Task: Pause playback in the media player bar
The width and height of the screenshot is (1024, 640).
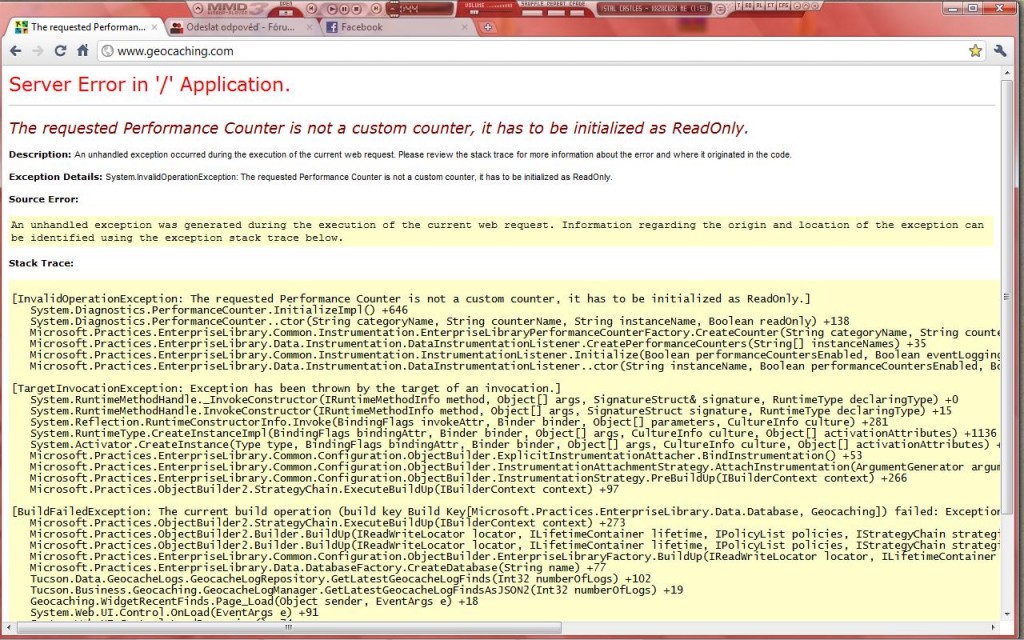Action: point(344,9)
